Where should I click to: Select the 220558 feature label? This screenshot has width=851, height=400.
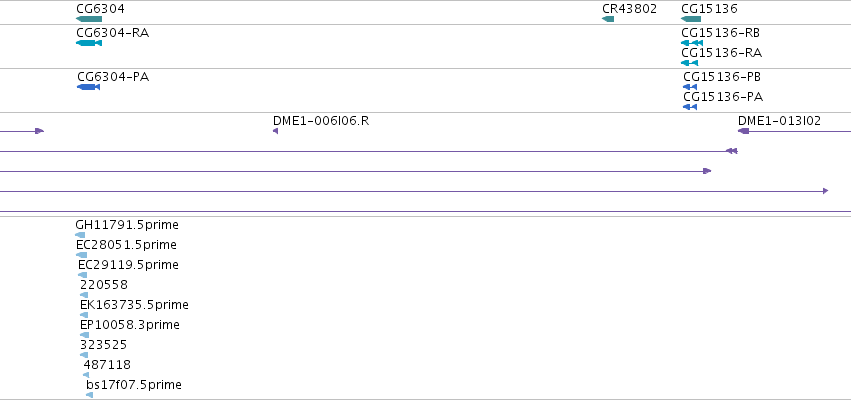point(104,285)
